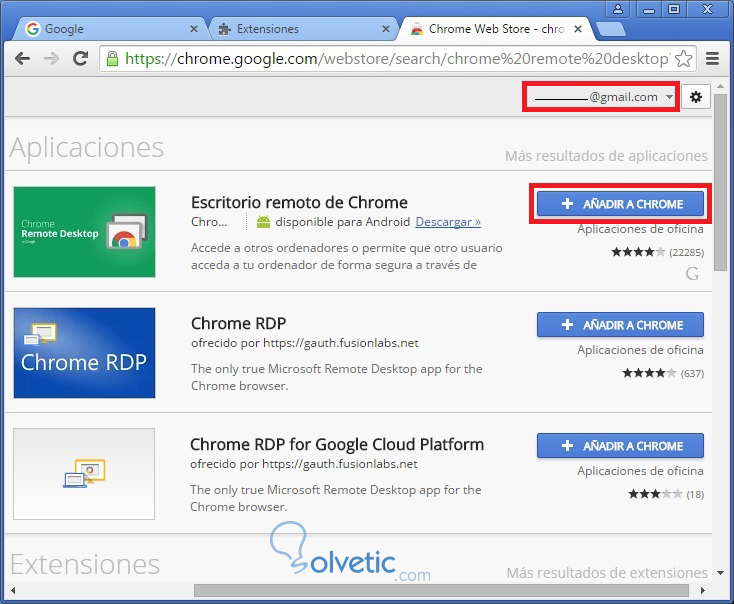Click the horizontal scrollbar thumb

[x=441, y=590]
